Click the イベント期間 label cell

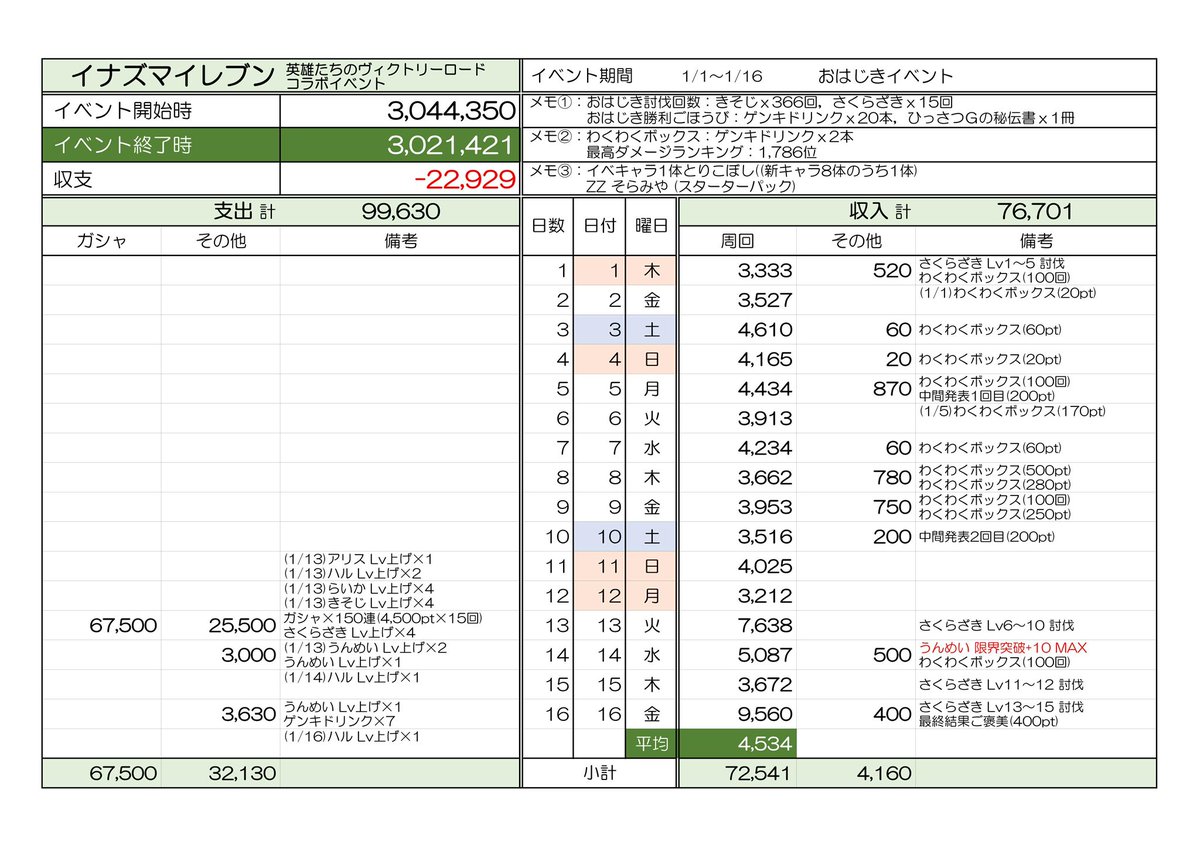pyautogui.click(x=581, y=76)
